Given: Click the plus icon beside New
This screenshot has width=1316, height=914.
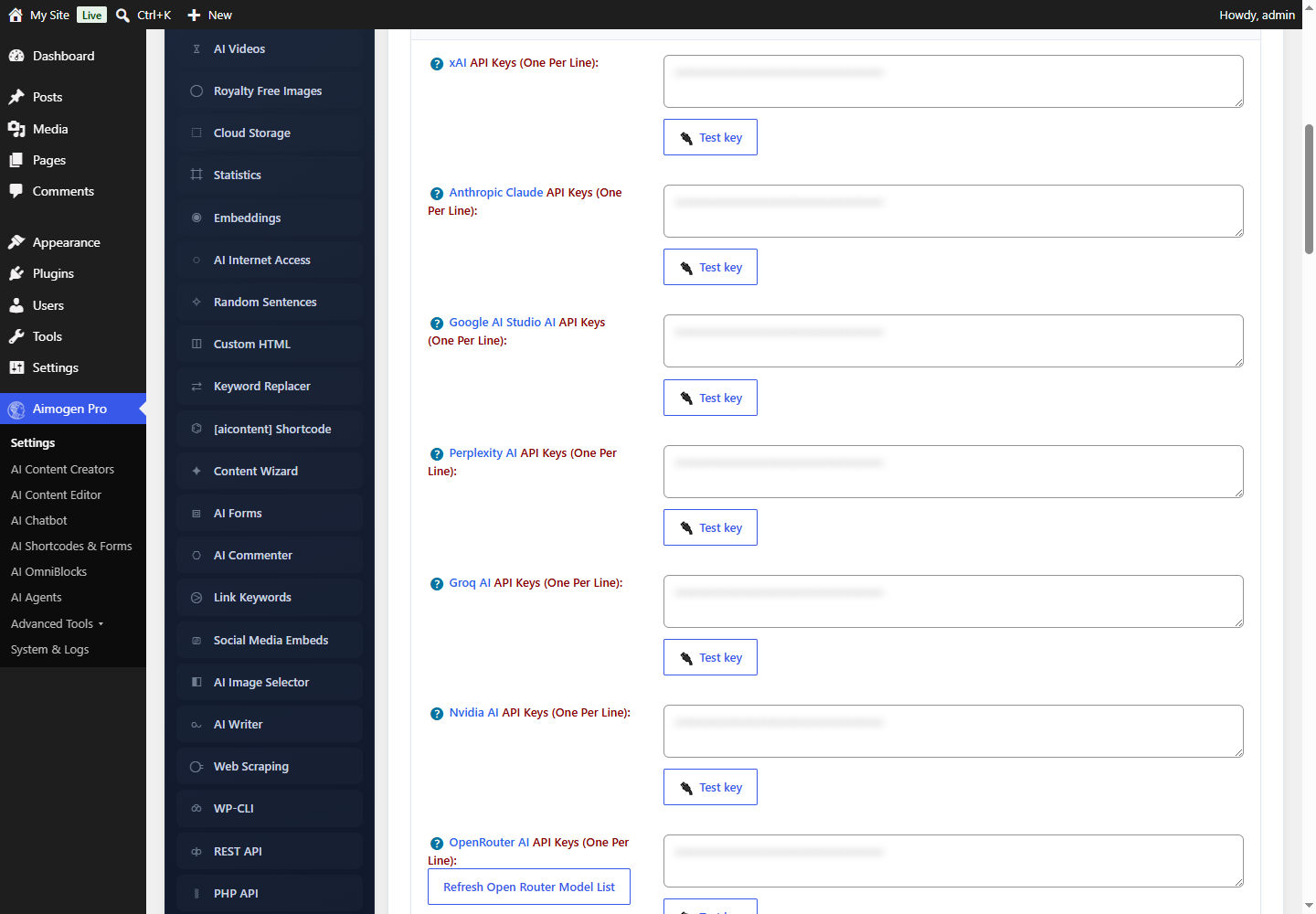Looking at the screenshot, I should tap(194, 15).
